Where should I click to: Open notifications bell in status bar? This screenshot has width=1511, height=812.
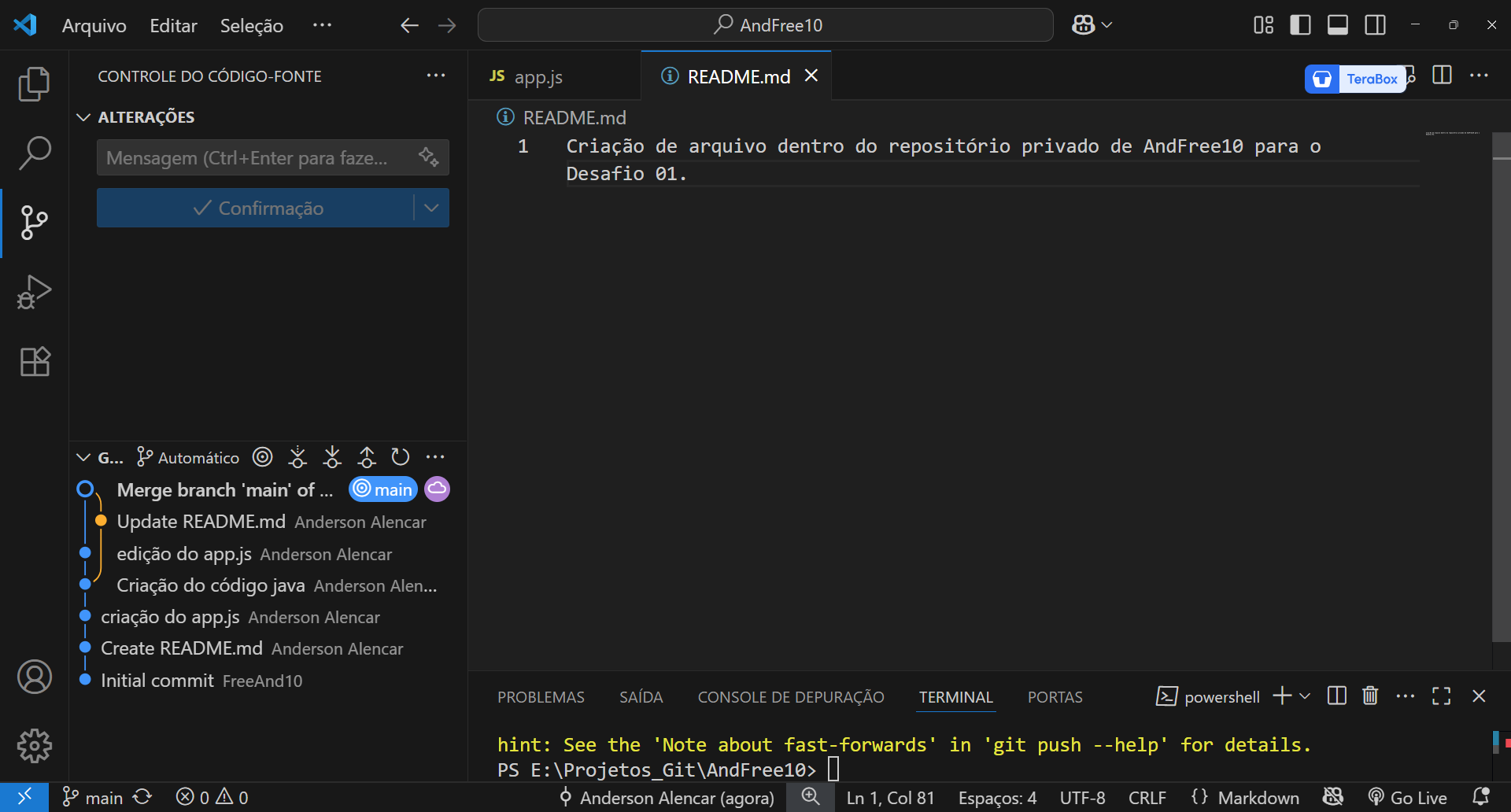(1480, 797)
